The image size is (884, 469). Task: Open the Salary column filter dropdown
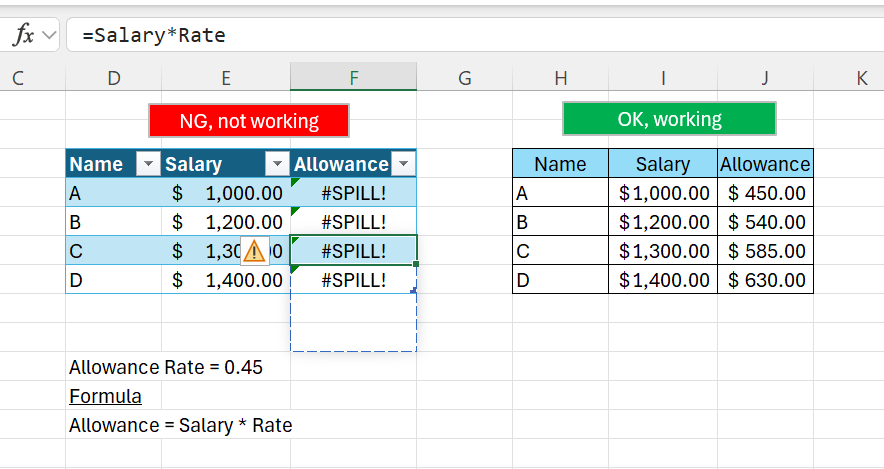click(277, 164)
